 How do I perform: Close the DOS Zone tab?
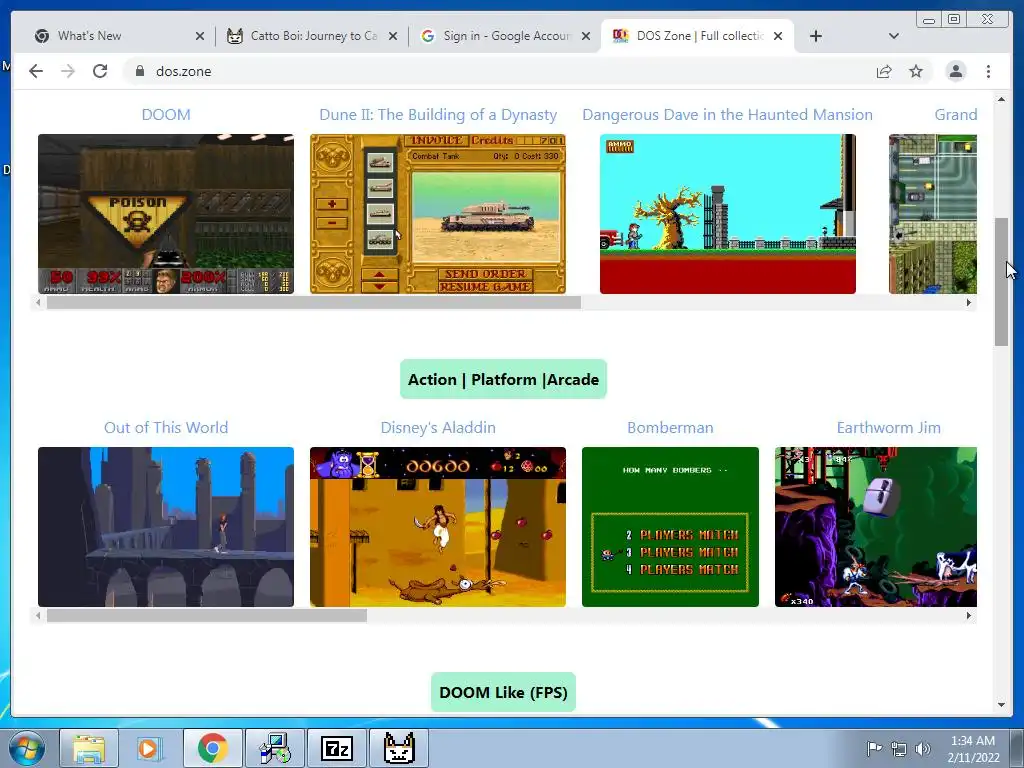tap(778, 36)
